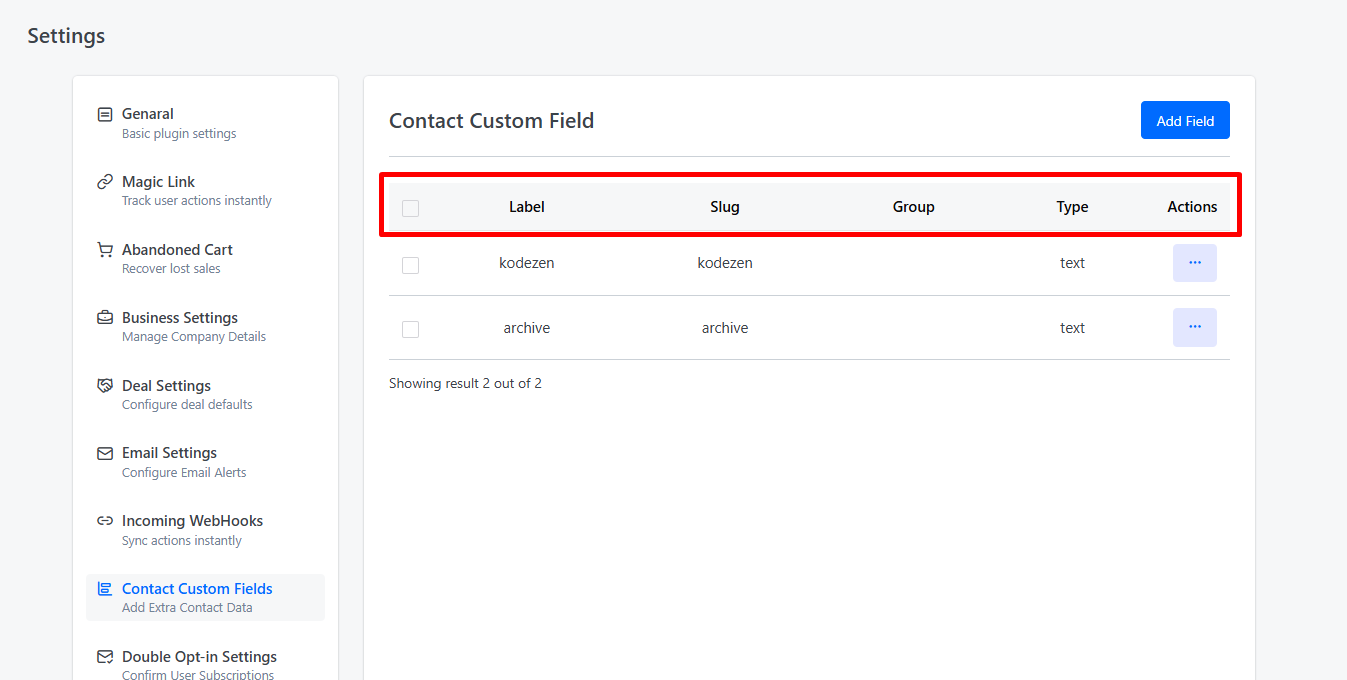This screenshot has height=680, width=1347.
Task: Click the Deal Settings handshake icon
Action: pyautogui.click(x=105, y=386)
